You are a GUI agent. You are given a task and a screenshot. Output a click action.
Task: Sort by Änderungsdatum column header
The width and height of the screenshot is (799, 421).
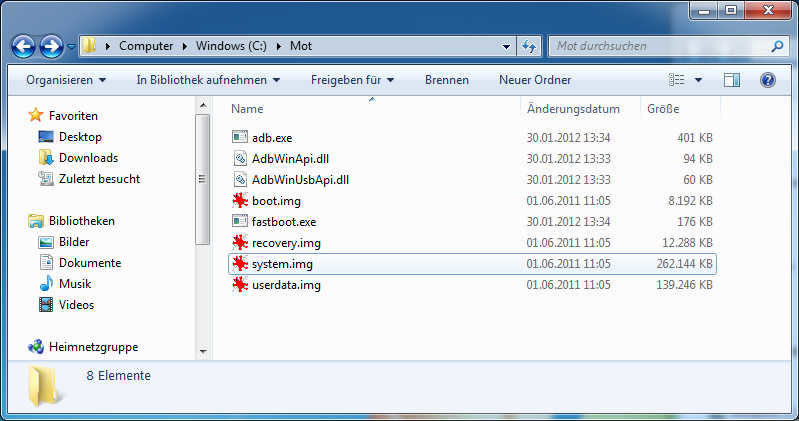(x=573, y=109)
